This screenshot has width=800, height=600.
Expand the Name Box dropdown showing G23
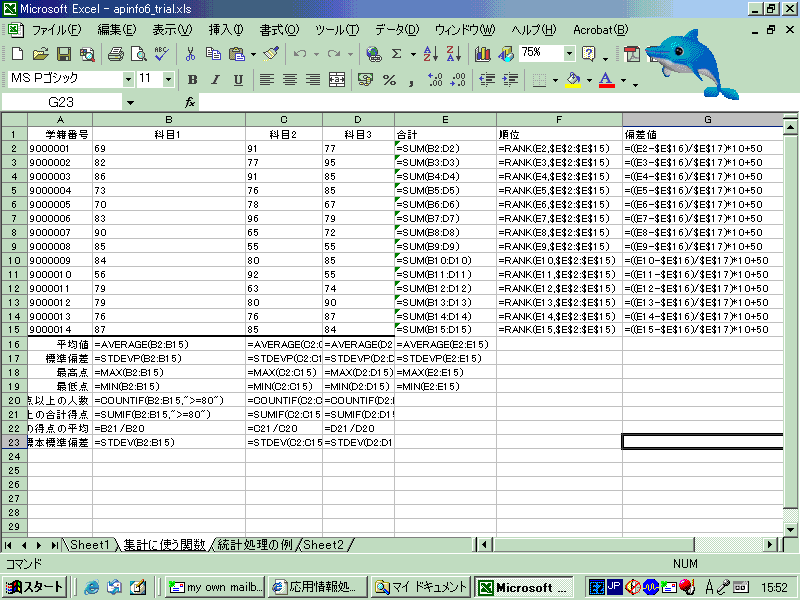pos(130,102)
